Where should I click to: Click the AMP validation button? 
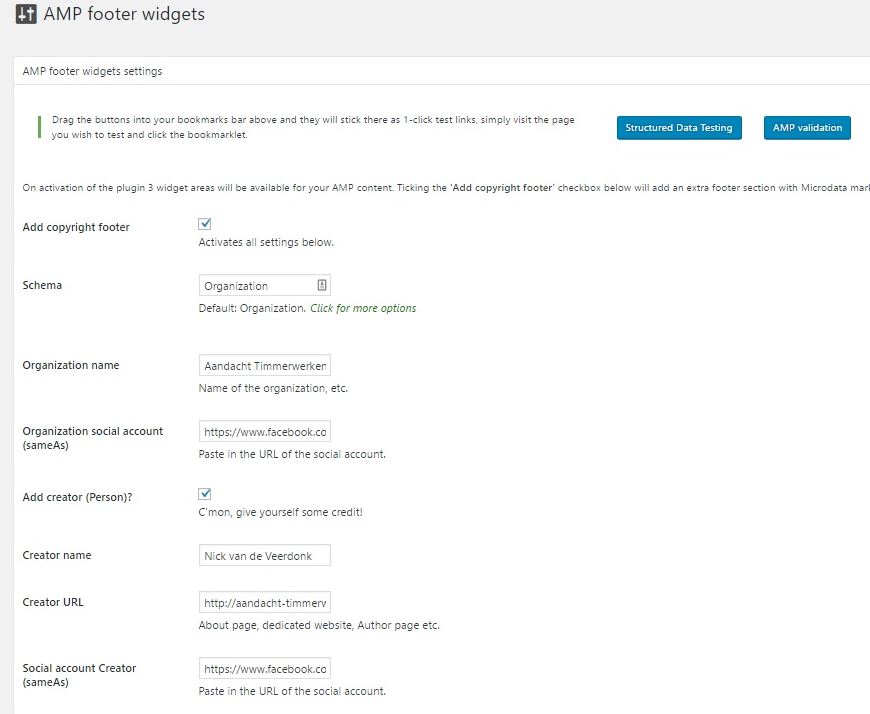(x=807, y=128)
